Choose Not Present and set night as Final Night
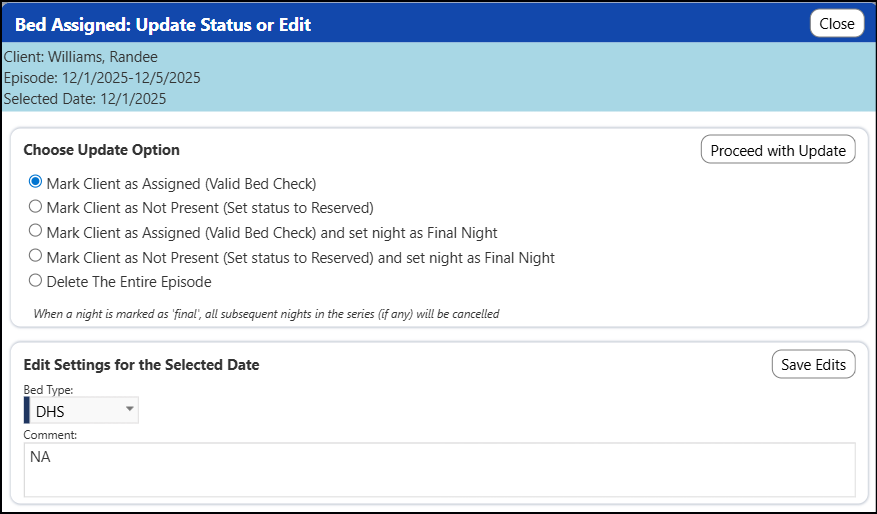The image size is (877, 514). pyautogui.click(x=35, y=256)
